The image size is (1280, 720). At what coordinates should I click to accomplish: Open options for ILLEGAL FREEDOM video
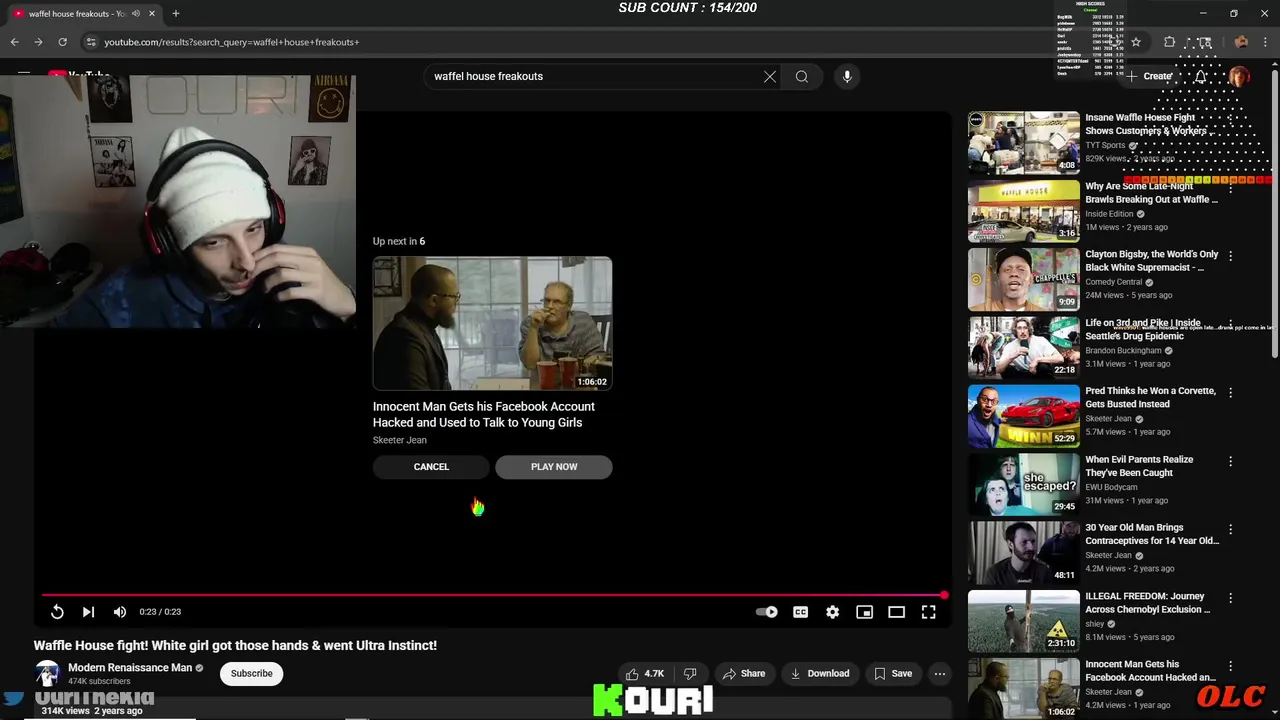click(x=1231, y=598)
